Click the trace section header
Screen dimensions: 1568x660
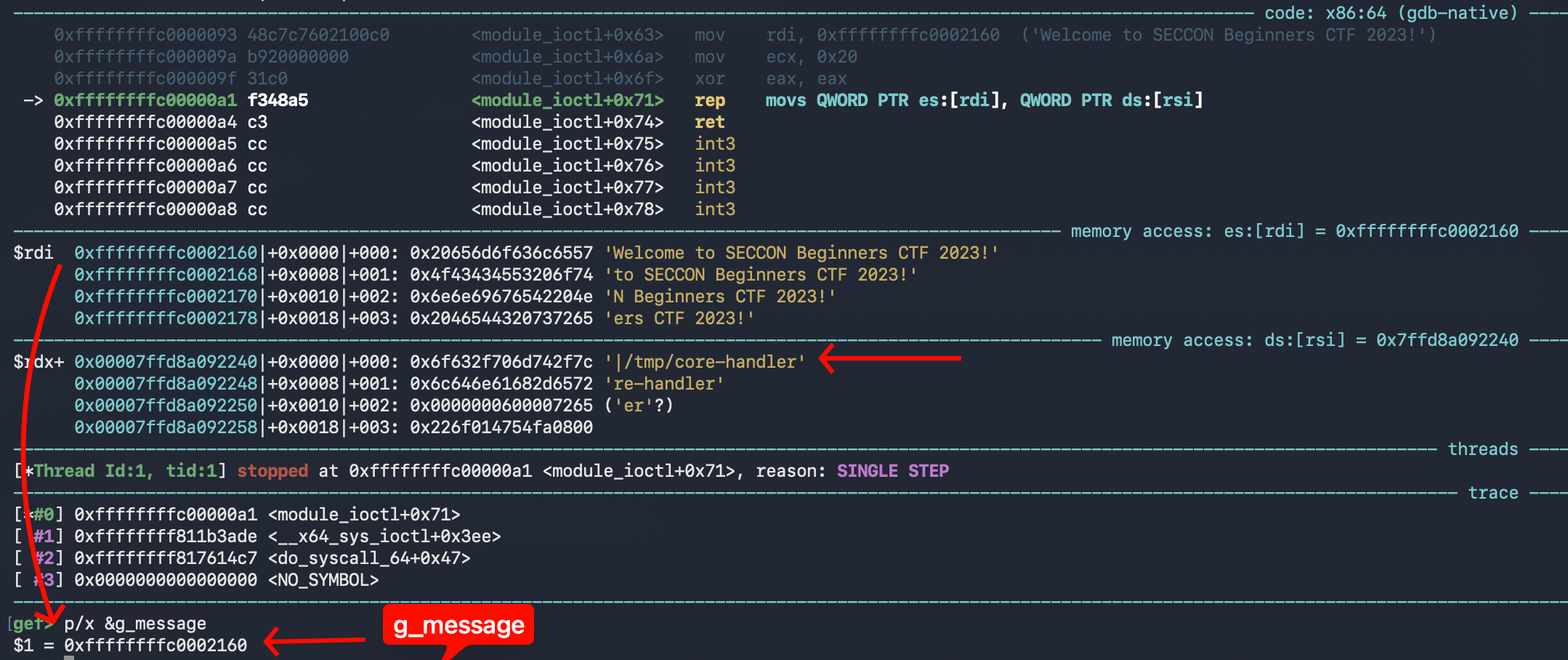click(x=1493, y=493)
